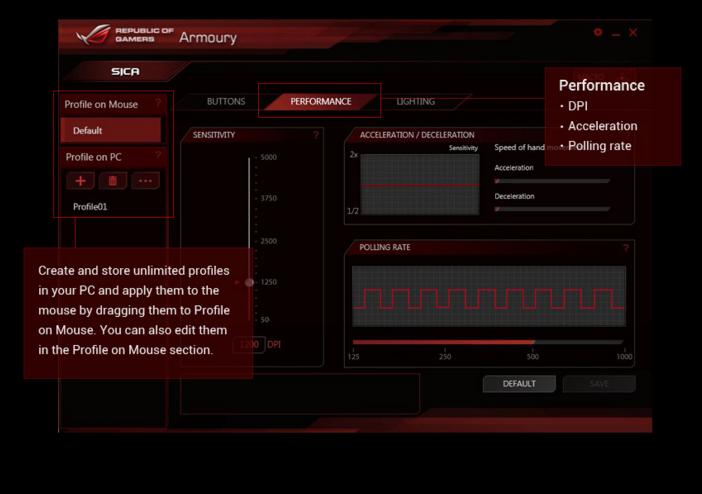Open the Polling Rate help question mark
The width and height of the screenshot is (702, 494).
[625, 248]
